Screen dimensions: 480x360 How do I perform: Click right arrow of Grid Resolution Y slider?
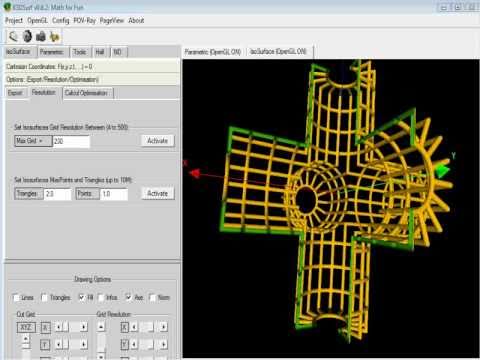click(164, 344)
